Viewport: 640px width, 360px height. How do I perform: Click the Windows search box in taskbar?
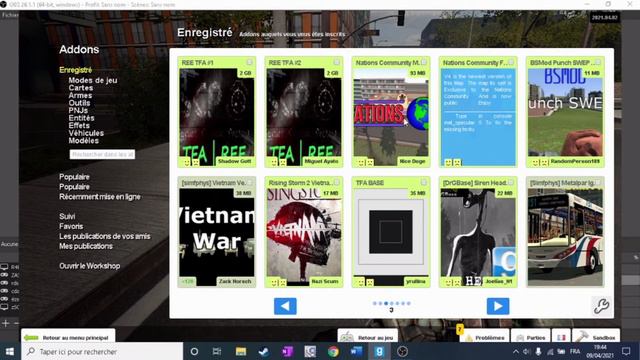click(103, 351)
